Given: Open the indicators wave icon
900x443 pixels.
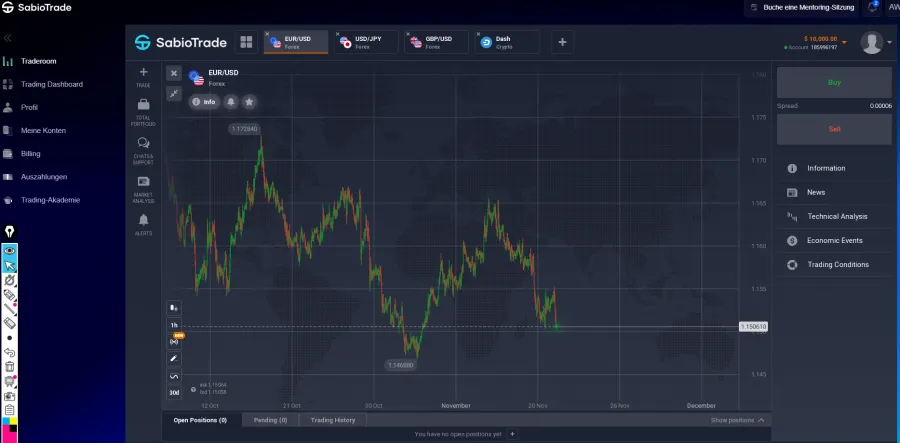Looking at the screenshot, I should 174,376.
